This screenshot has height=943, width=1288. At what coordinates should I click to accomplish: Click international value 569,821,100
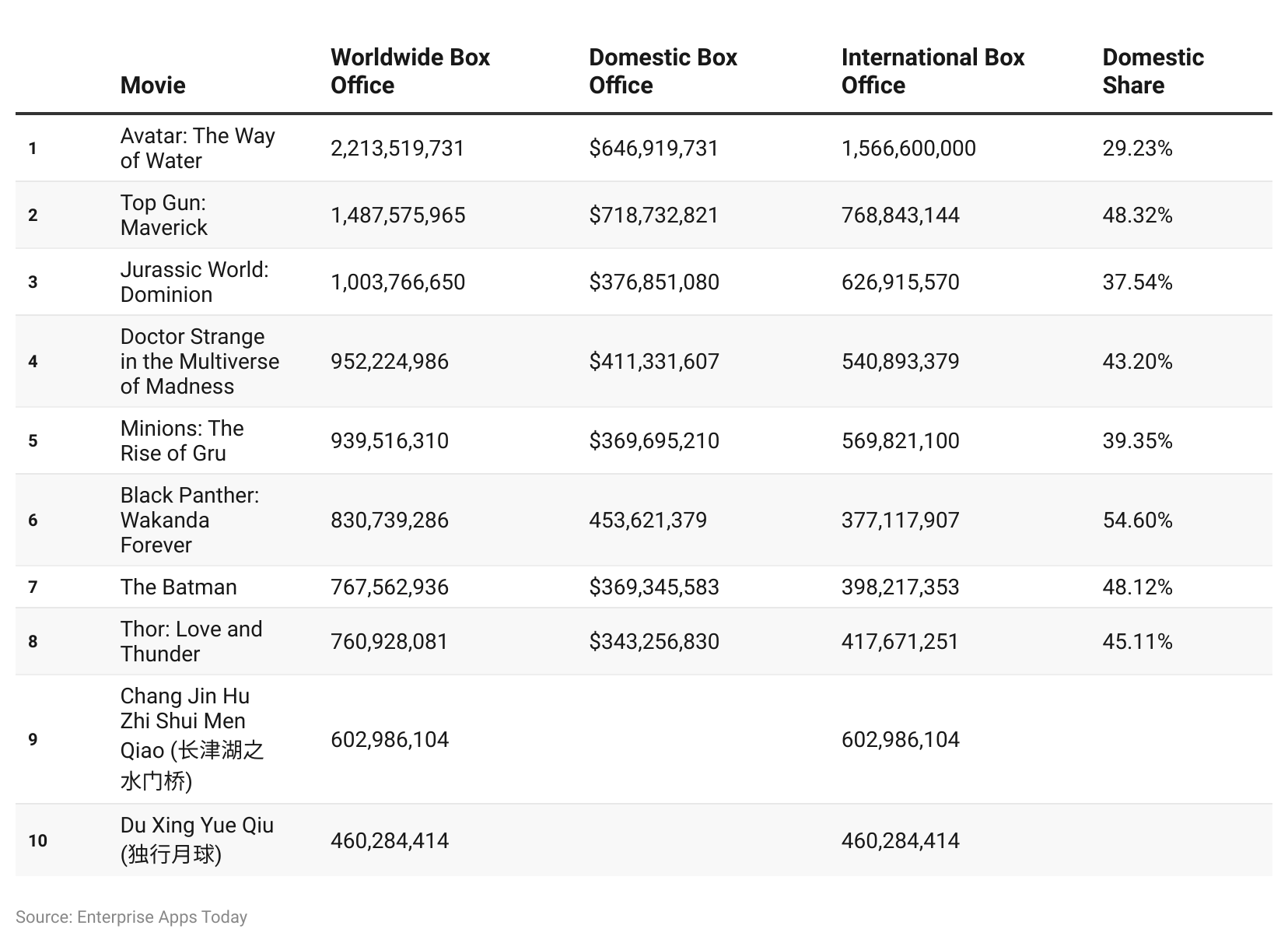coord(901,440)
